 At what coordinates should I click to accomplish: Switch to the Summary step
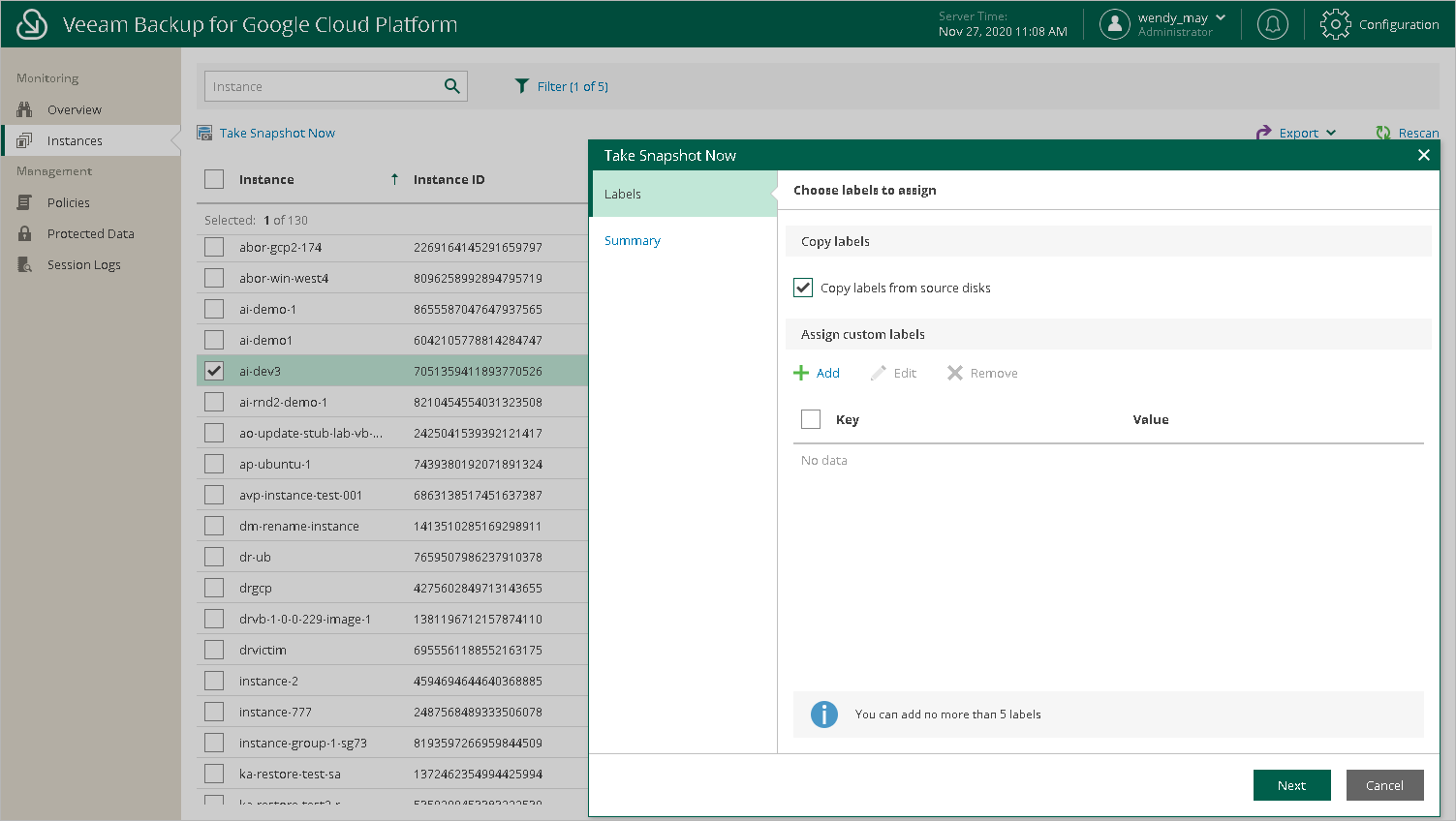(633, 240)
